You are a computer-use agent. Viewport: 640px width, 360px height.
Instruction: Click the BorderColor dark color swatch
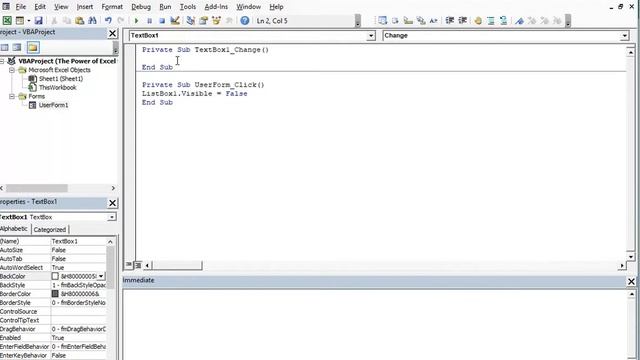tap(55, 294)
